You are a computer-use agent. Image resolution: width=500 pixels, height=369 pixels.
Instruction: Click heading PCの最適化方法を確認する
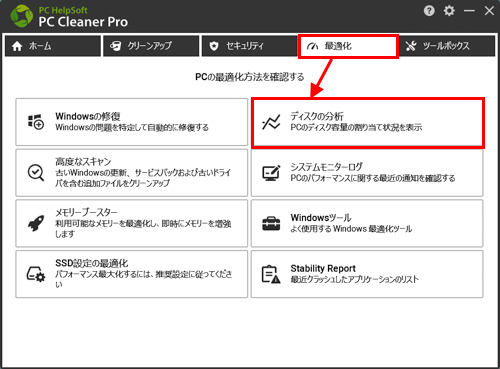[250, 77]
